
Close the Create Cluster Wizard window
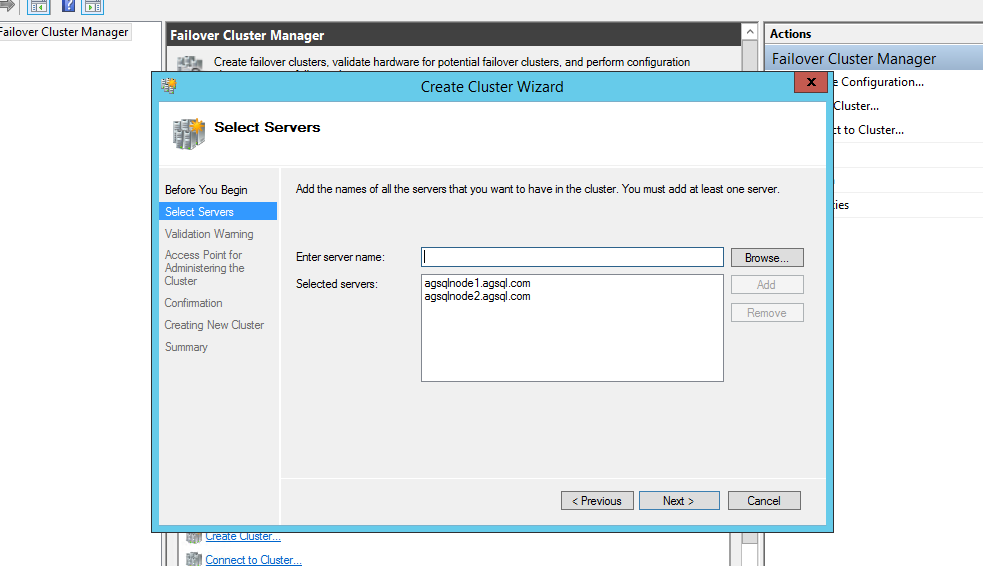tap(811, 82)
